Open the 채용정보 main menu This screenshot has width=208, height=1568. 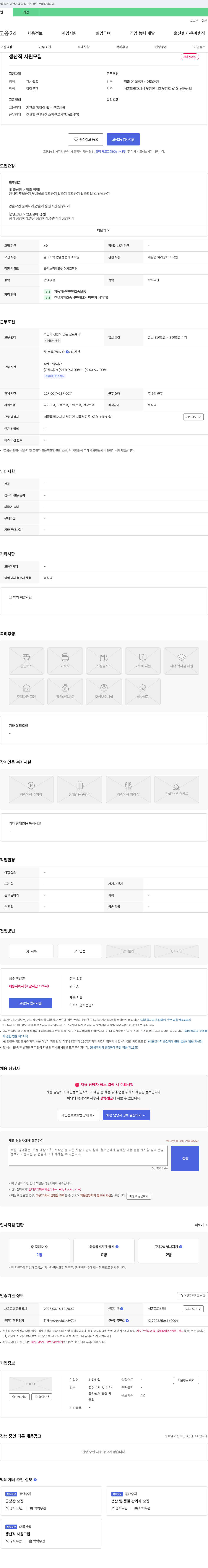pos(35,34)
